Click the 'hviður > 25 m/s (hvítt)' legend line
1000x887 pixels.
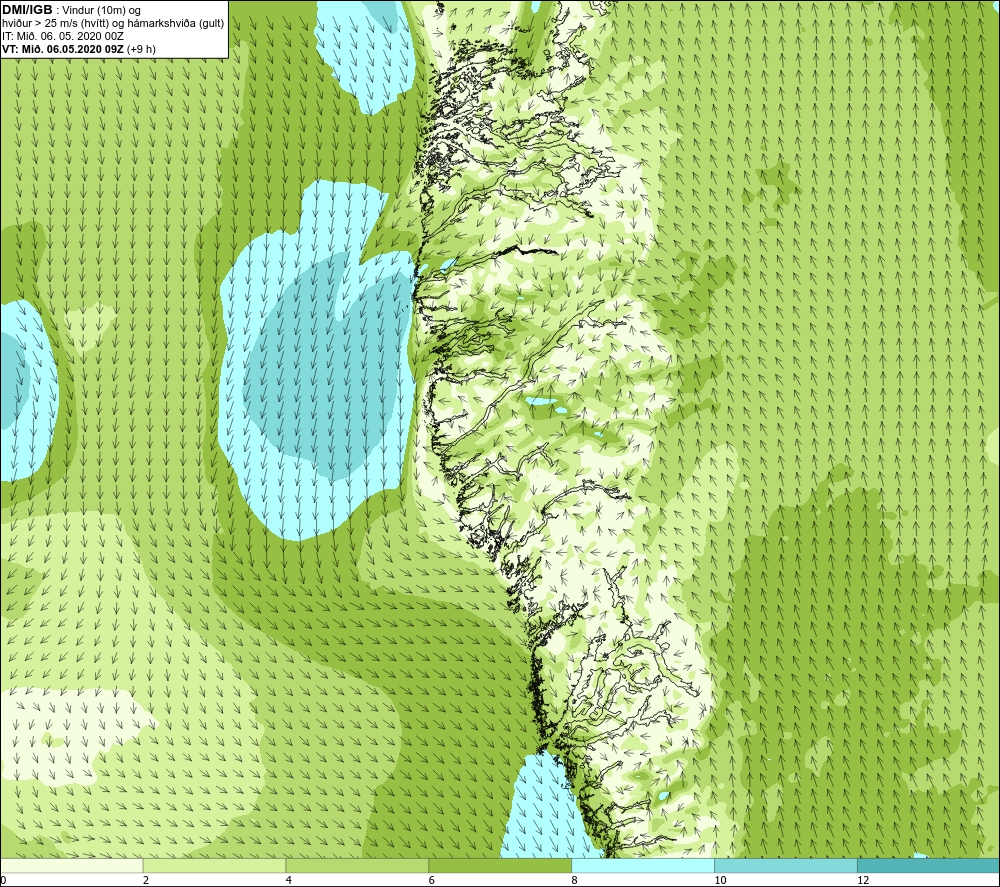coord(113,23)
